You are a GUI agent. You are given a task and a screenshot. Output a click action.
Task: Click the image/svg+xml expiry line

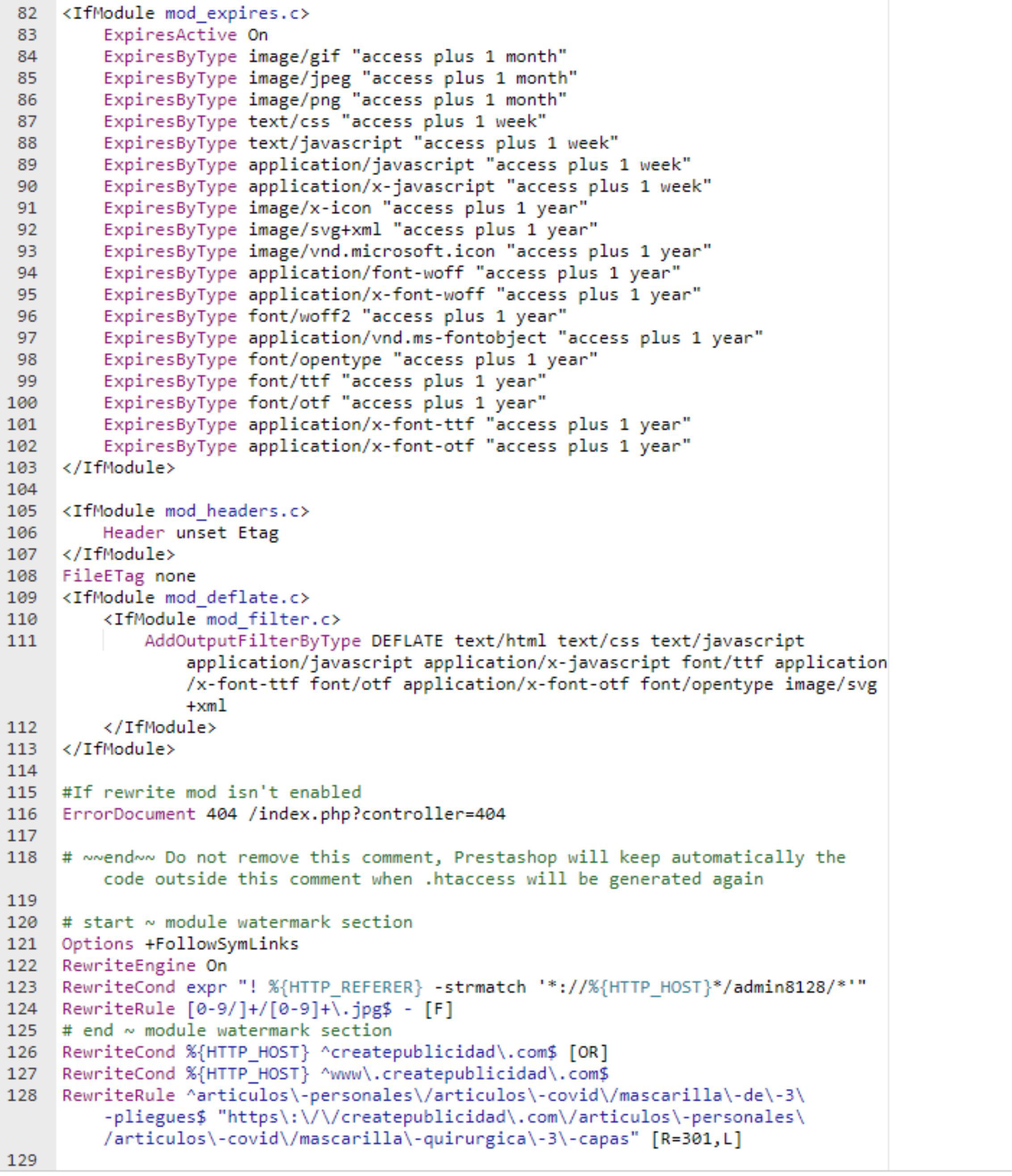point(350,230)
